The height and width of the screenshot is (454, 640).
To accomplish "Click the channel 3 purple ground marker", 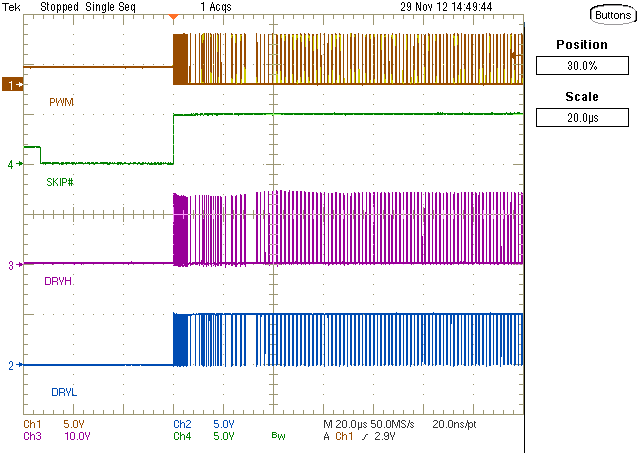I will click(11, 265).
